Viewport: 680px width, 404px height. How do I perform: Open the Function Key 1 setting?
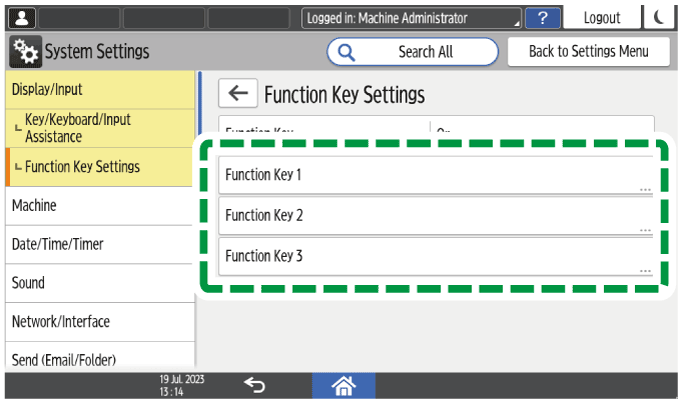[435, 175]
